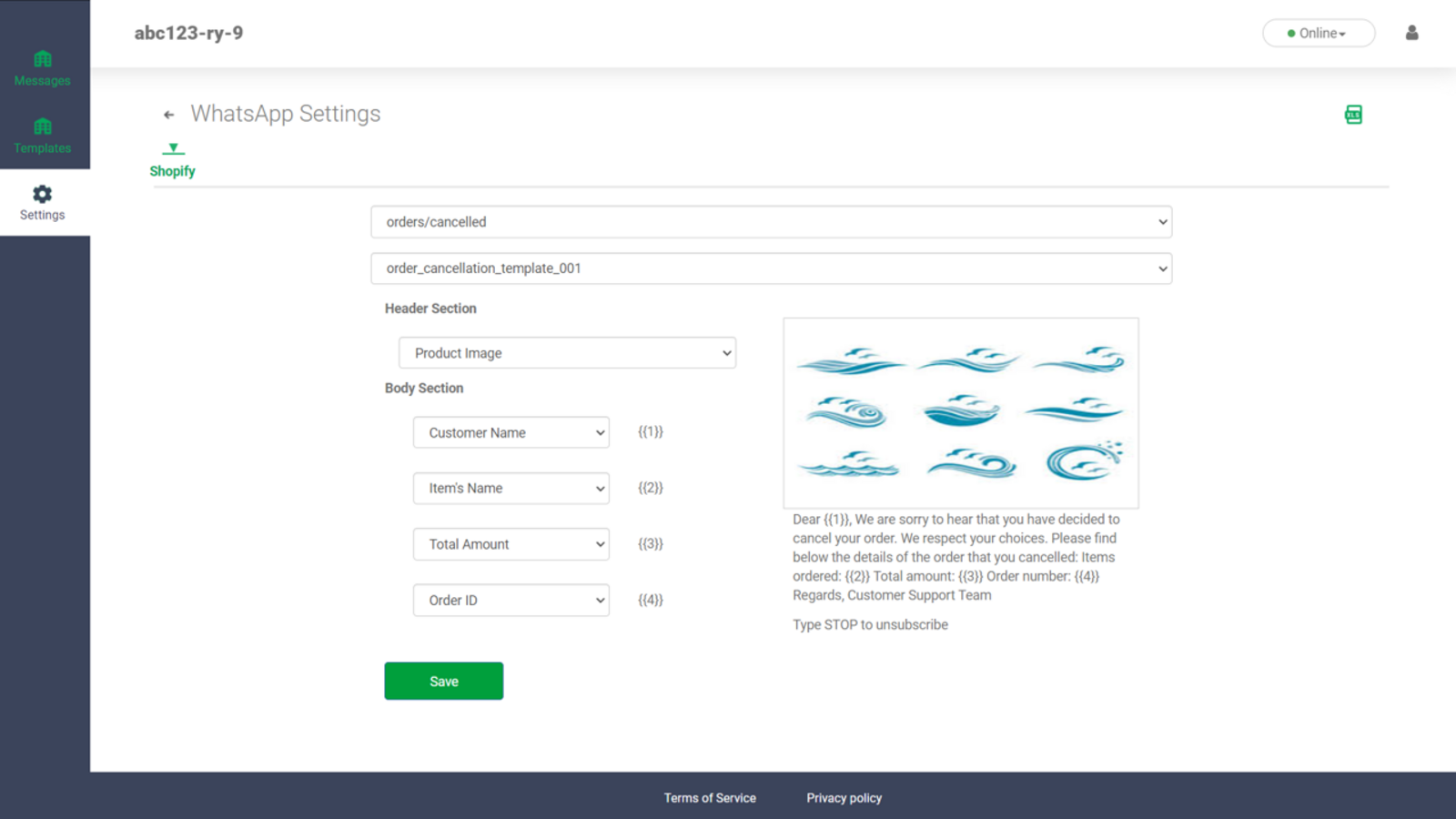Open the Terms of Service page
Screen dimensions: 1456x819
point(710,797)
